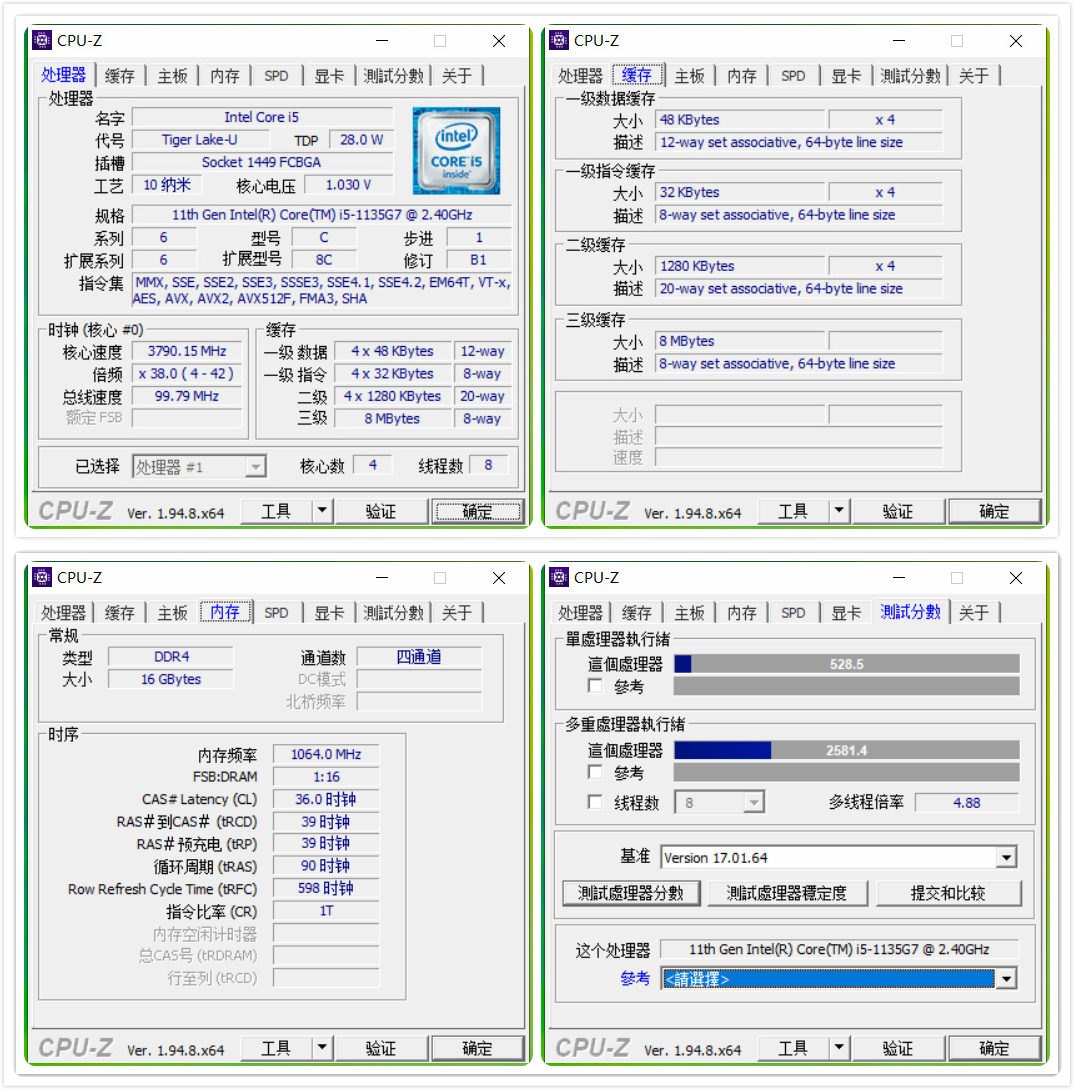Screen dimensions: 1074x1090
Task: Click the 验证 button in the cache window
Action: (x=897, y=511)
